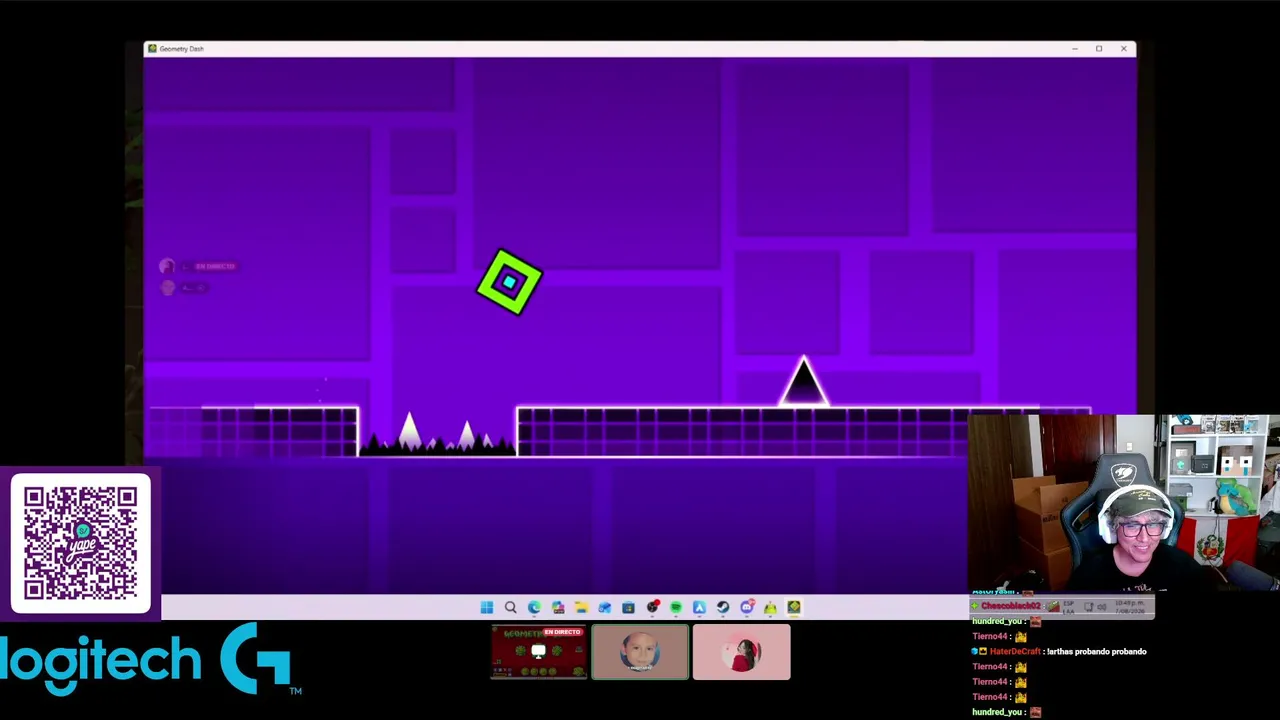Image resolution: width=1280 pixels, height=720 pixels.
Task: Open the green robot taskbar app
Action: 770,607
